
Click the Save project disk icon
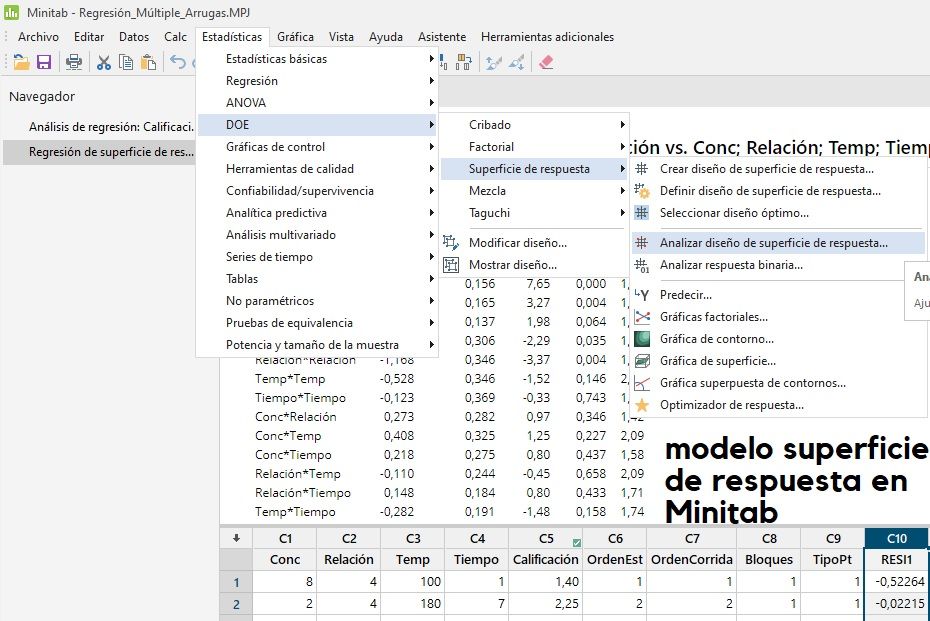(44, 62)
